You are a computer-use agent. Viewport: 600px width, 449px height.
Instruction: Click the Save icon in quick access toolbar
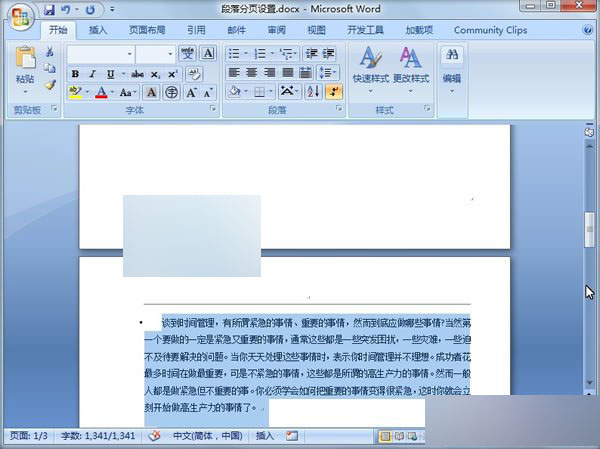pos(48,10)
